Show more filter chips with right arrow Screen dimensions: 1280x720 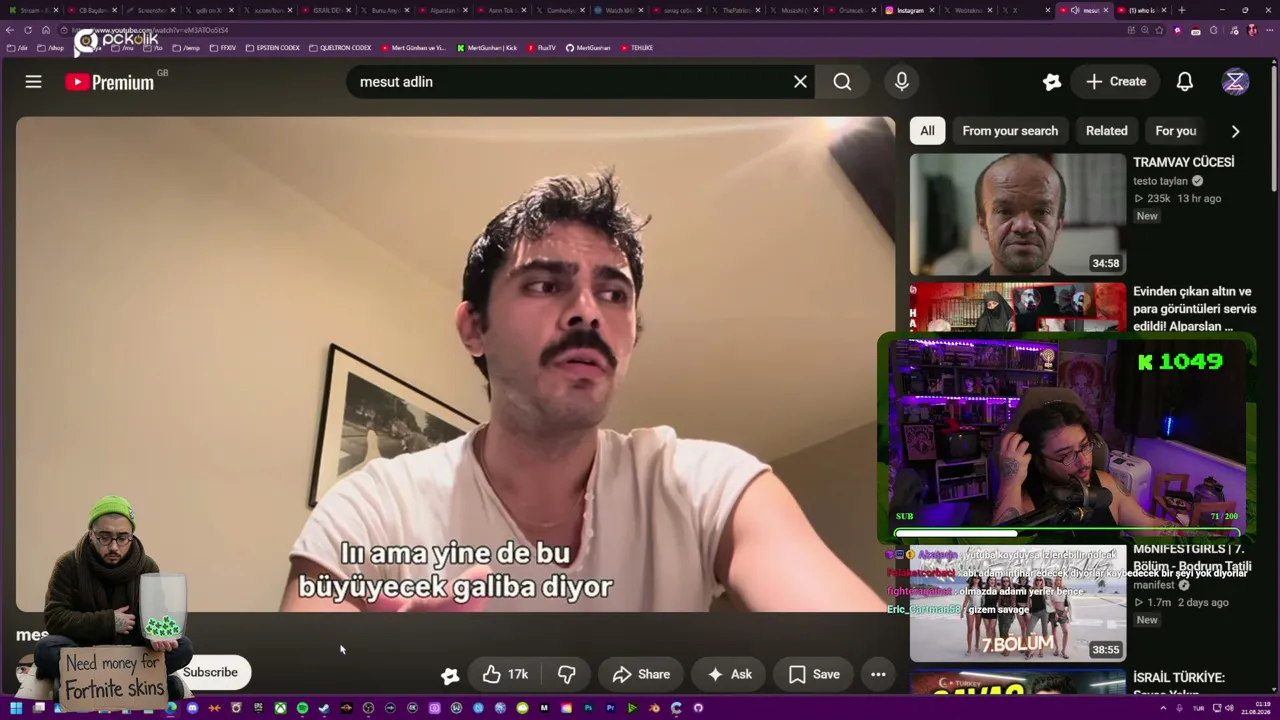pyautogui.click(x=1235, y=131)
